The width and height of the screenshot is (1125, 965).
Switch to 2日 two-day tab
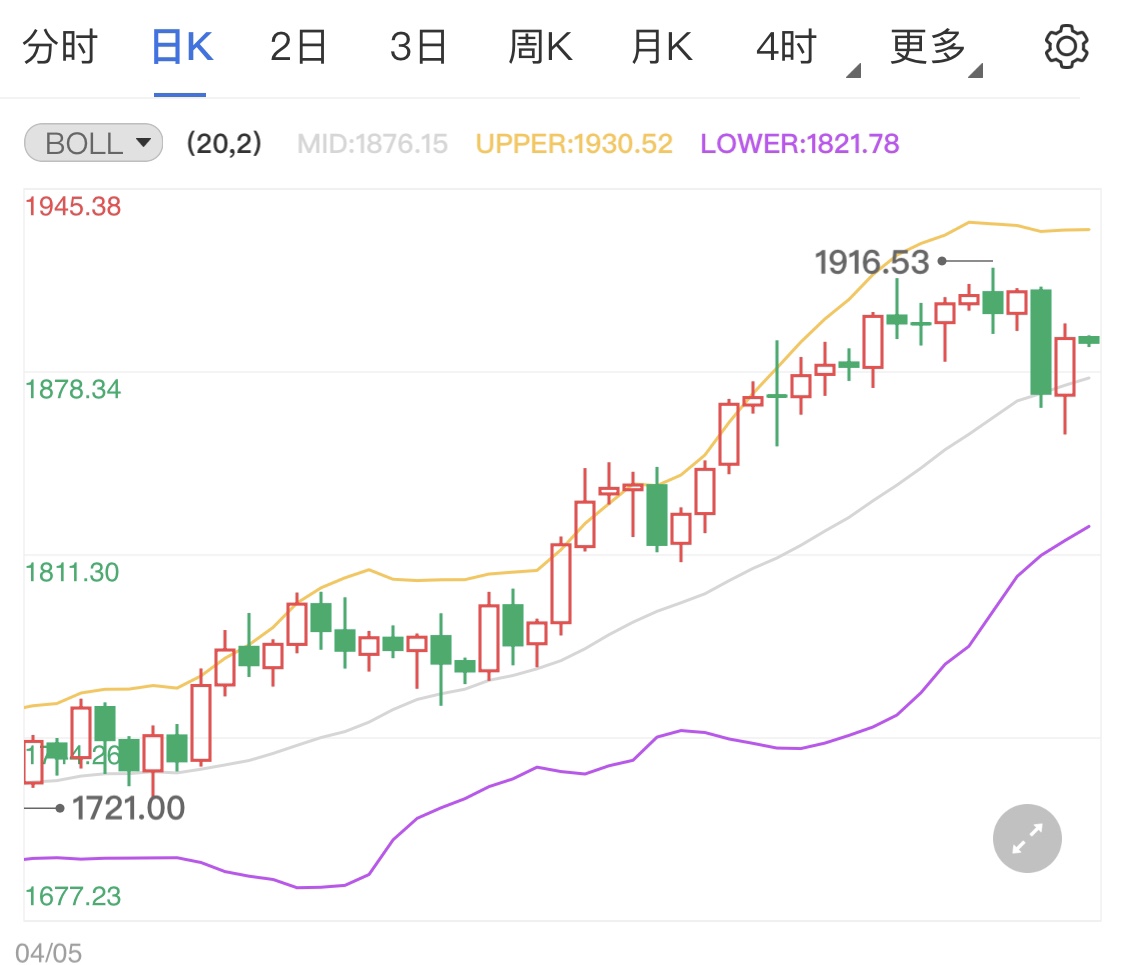point(298,47)
